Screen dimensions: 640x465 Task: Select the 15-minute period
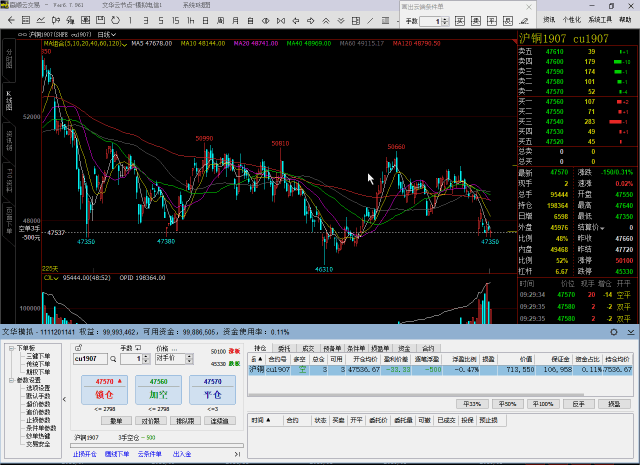pyautogui.click(x=176, y=20)
